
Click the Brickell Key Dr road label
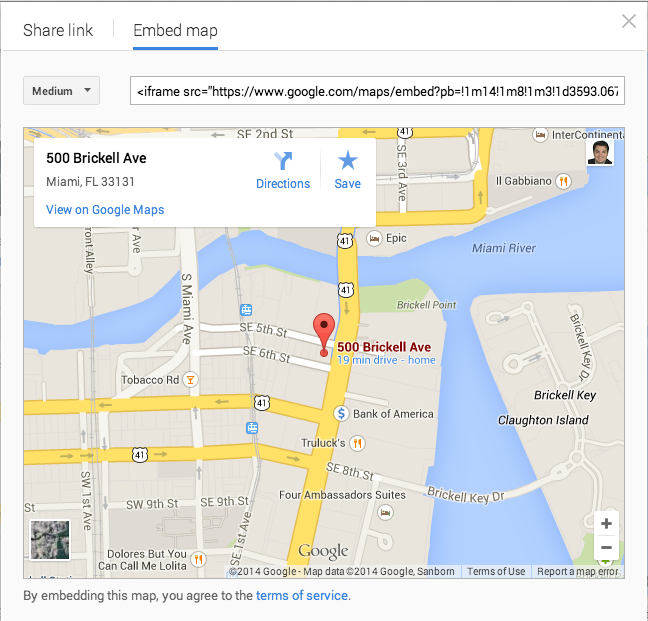pyautogui.click(x=465, y=495)
